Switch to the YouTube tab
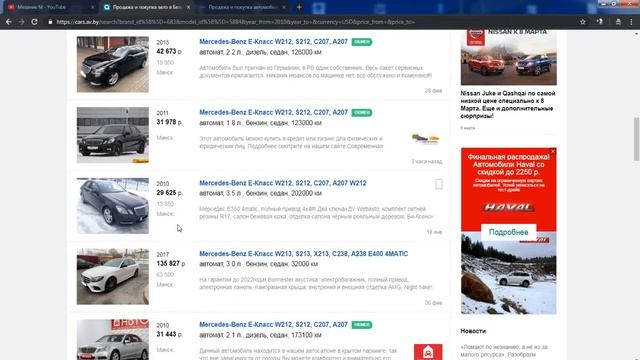The width and height of the screenshot is (640, 360). pyautogui.click(x=48, y=7)
